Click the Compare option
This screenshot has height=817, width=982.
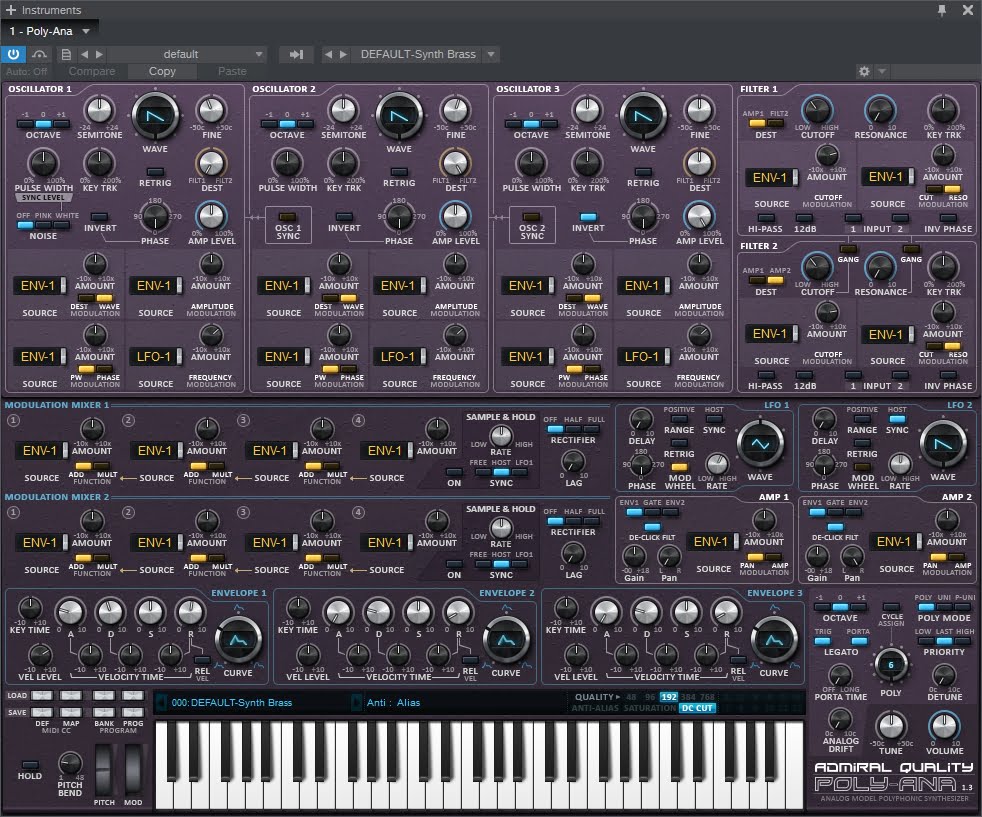click(92, 71)
